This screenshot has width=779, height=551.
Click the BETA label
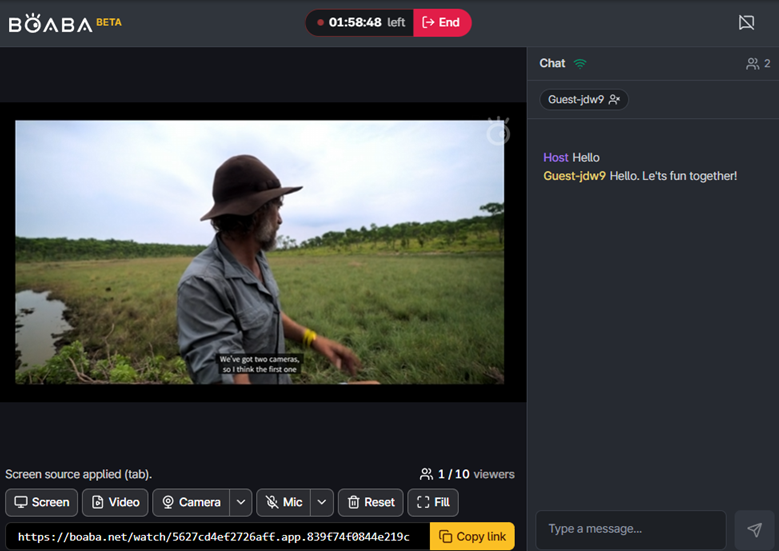pos(109,22)
